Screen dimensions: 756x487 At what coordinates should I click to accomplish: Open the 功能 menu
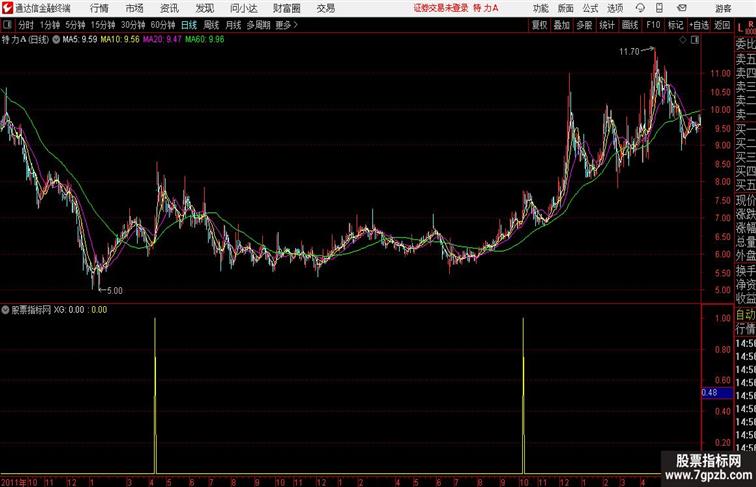540,8
